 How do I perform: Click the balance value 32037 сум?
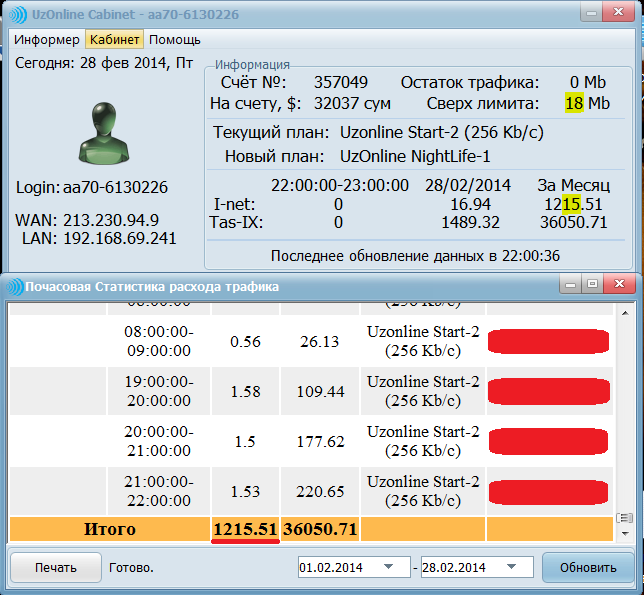pos(352,103)
